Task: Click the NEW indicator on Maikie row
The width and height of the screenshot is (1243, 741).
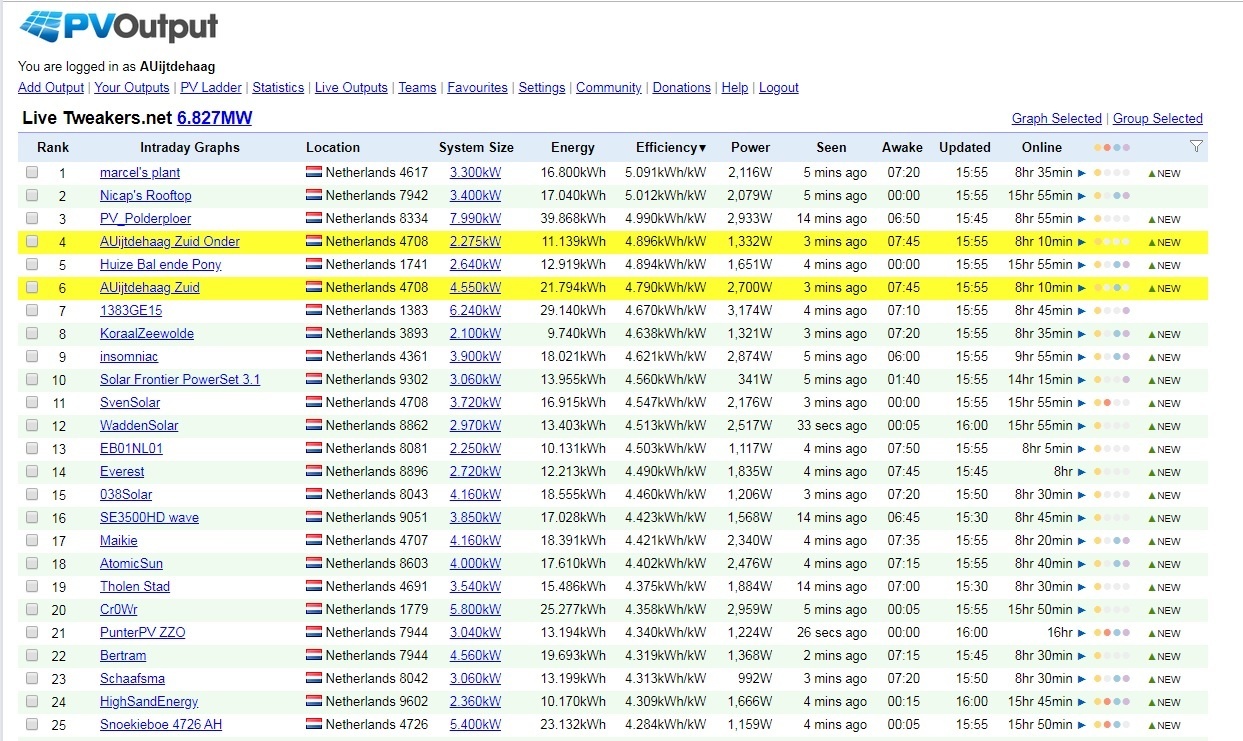Action: click(x=1164, y=541)
